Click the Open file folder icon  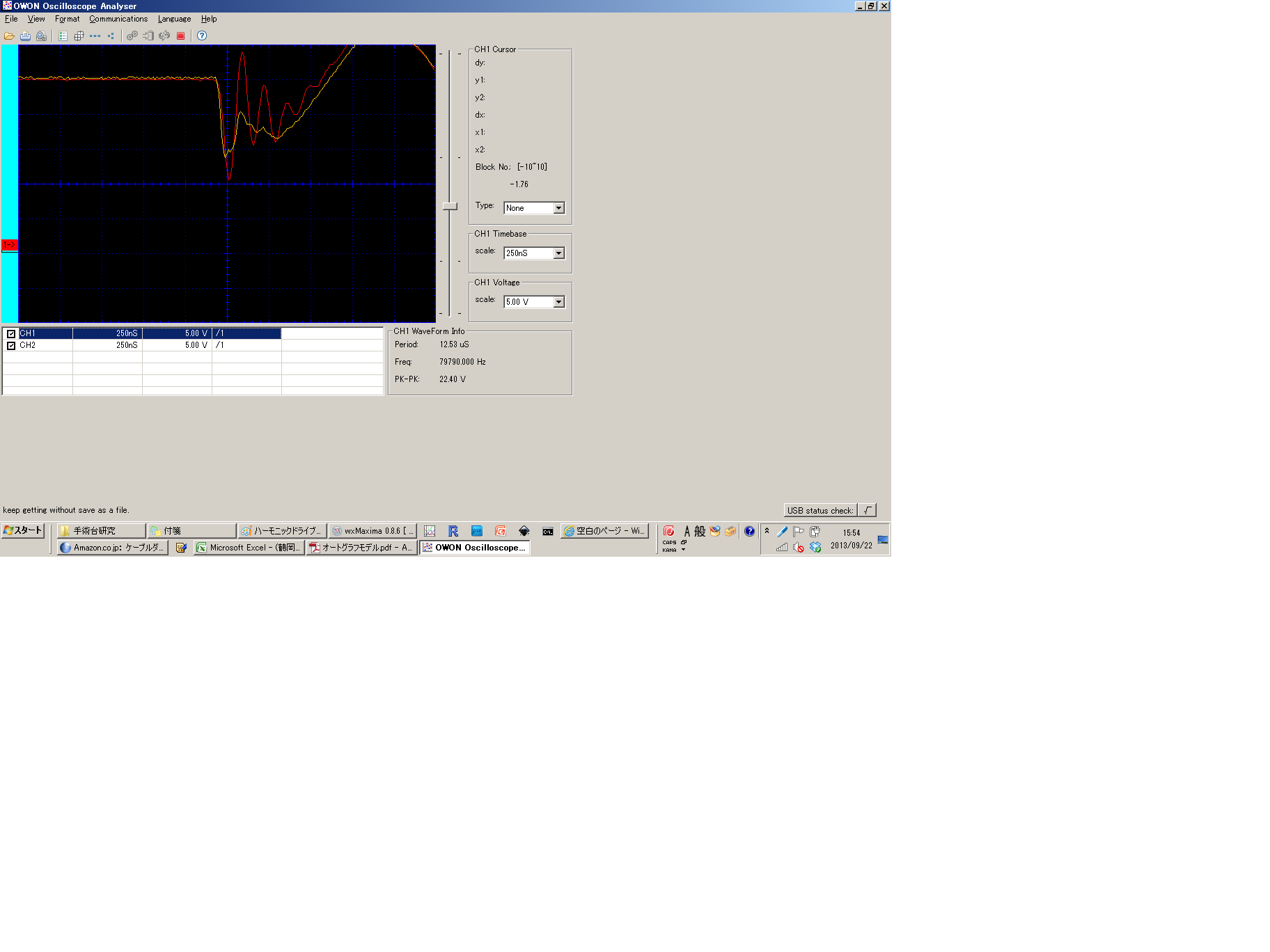(9, 35)
